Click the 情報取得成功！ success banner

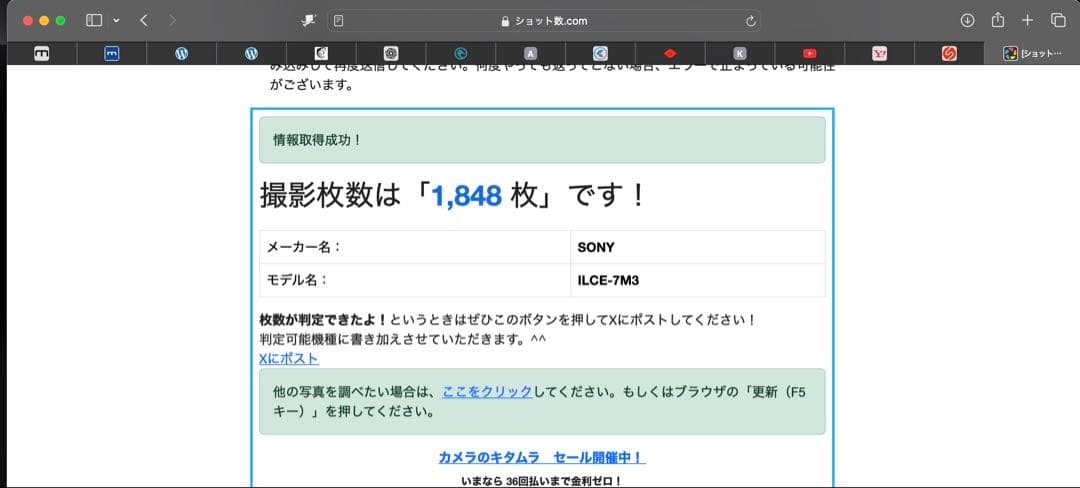point(542,140)
